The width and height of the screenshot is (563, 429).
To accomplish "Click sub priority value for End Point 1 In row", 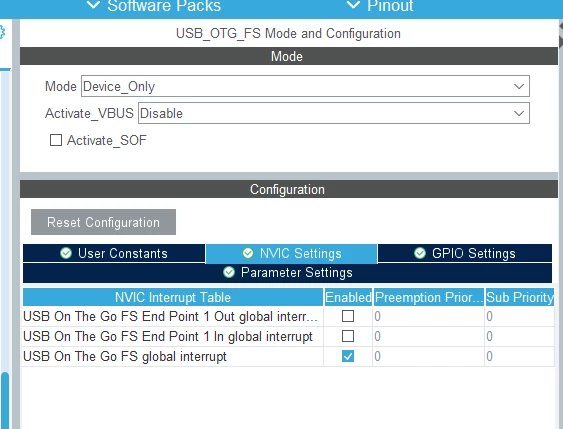I will tap(520, 336).
